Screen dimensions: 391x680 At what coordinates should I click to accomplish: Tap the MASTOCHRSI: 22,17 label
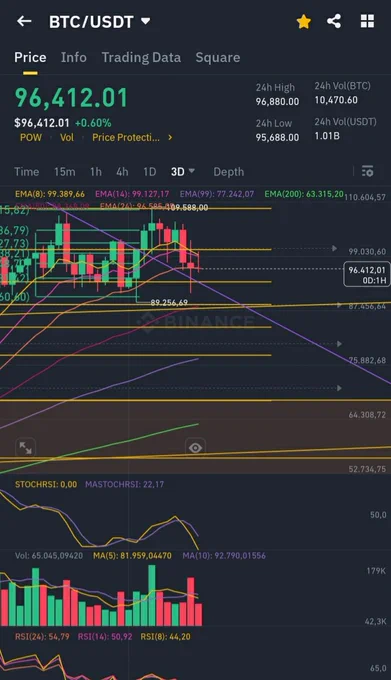(124, 484)
